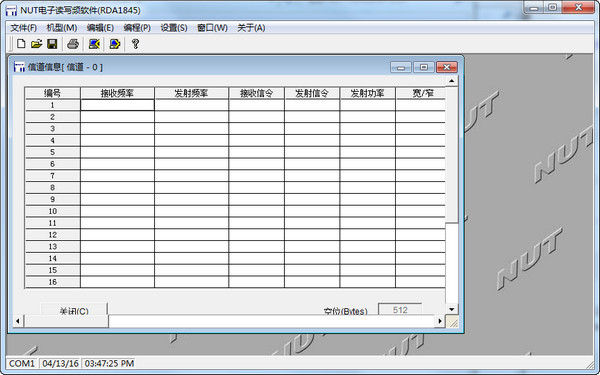
Task: Click the NUT application title bar icon
Action: pos(11,10)
